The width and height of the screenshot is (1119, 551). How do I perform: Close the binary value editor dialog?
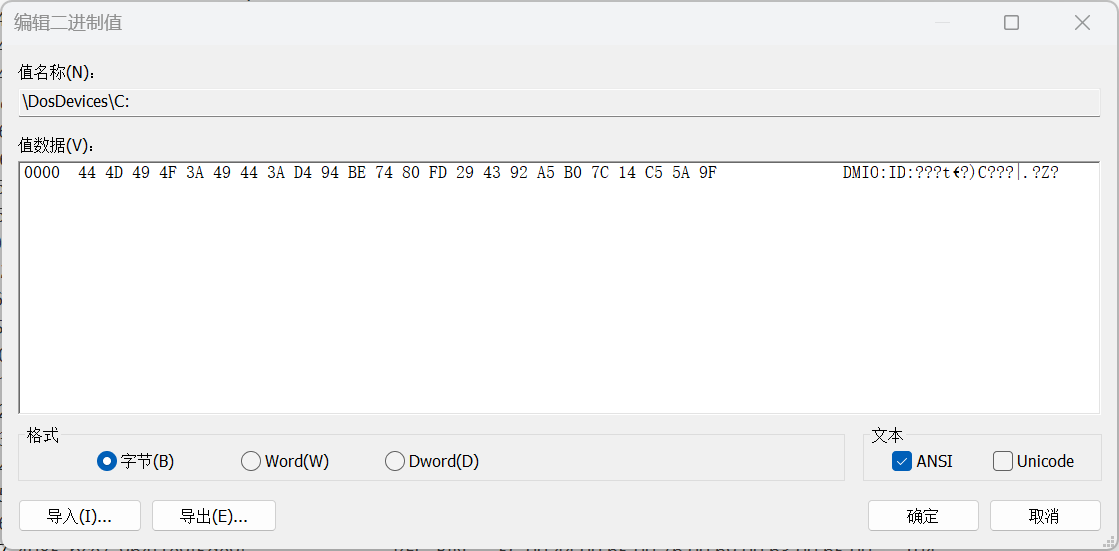(1082, 22)
